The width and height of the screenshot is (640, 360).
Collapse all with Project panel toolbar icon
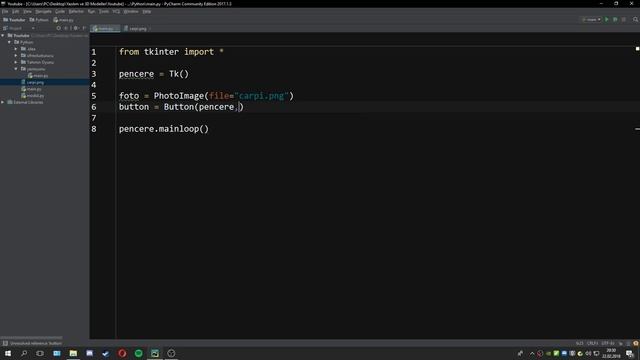[x=66, y=28]
